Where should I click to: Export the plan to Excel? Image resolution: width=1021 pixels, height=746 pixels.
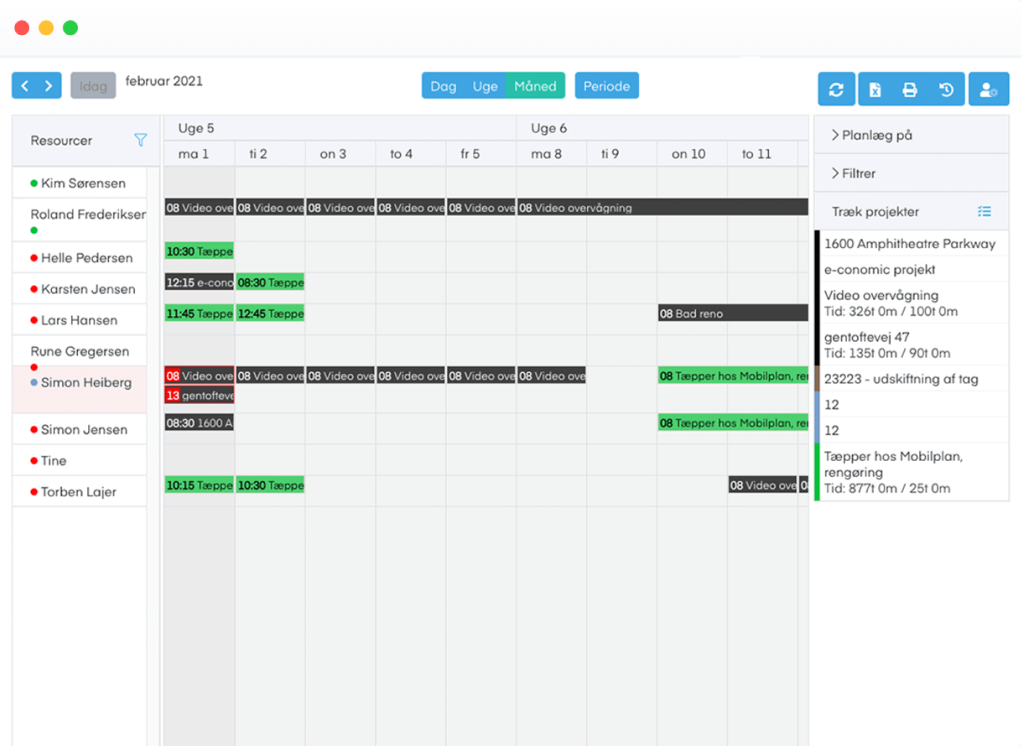tap(873, 89)
